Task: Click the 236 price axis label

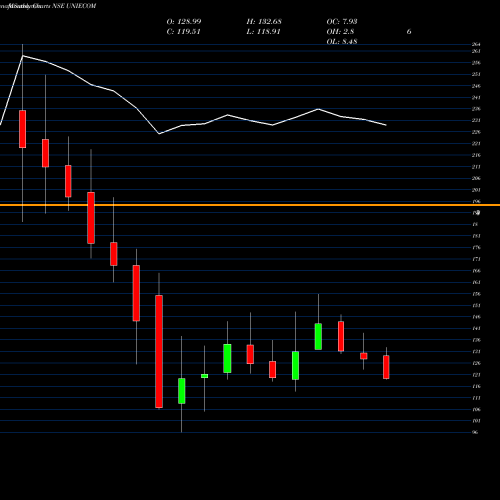Action: click(476, 109)
